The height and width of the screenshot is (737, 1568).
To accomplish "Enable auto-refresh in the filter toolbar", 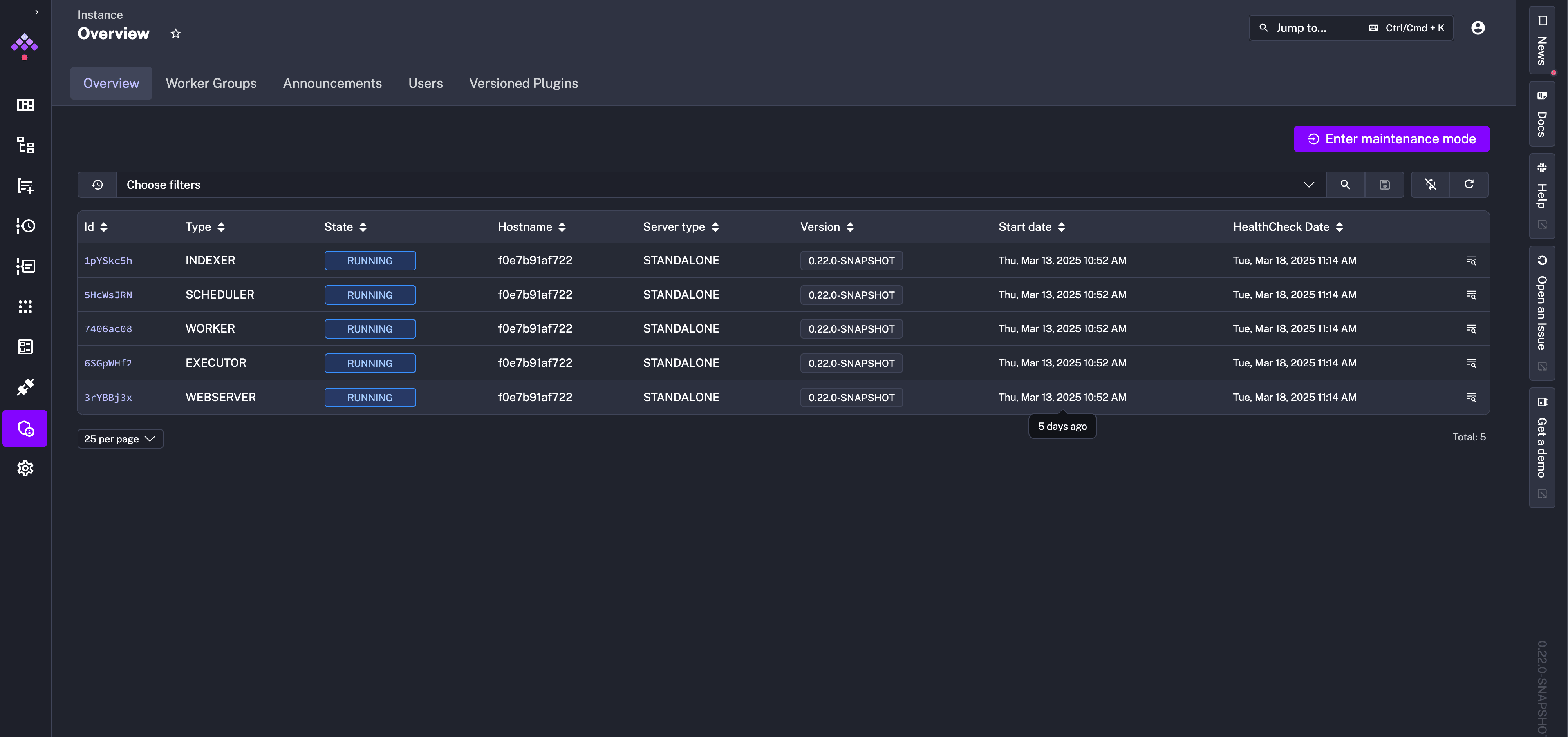I will point(1430,184).
